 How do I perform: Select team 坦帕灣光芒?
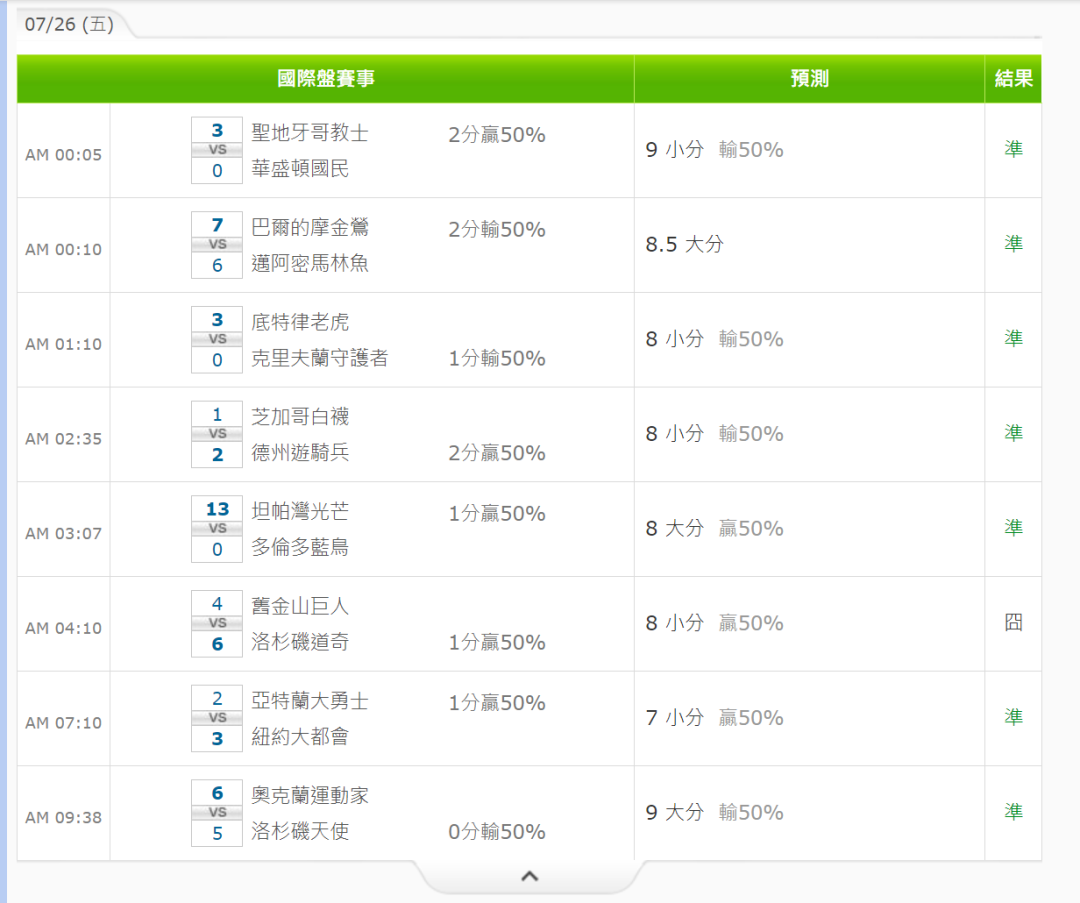point(300,511)
